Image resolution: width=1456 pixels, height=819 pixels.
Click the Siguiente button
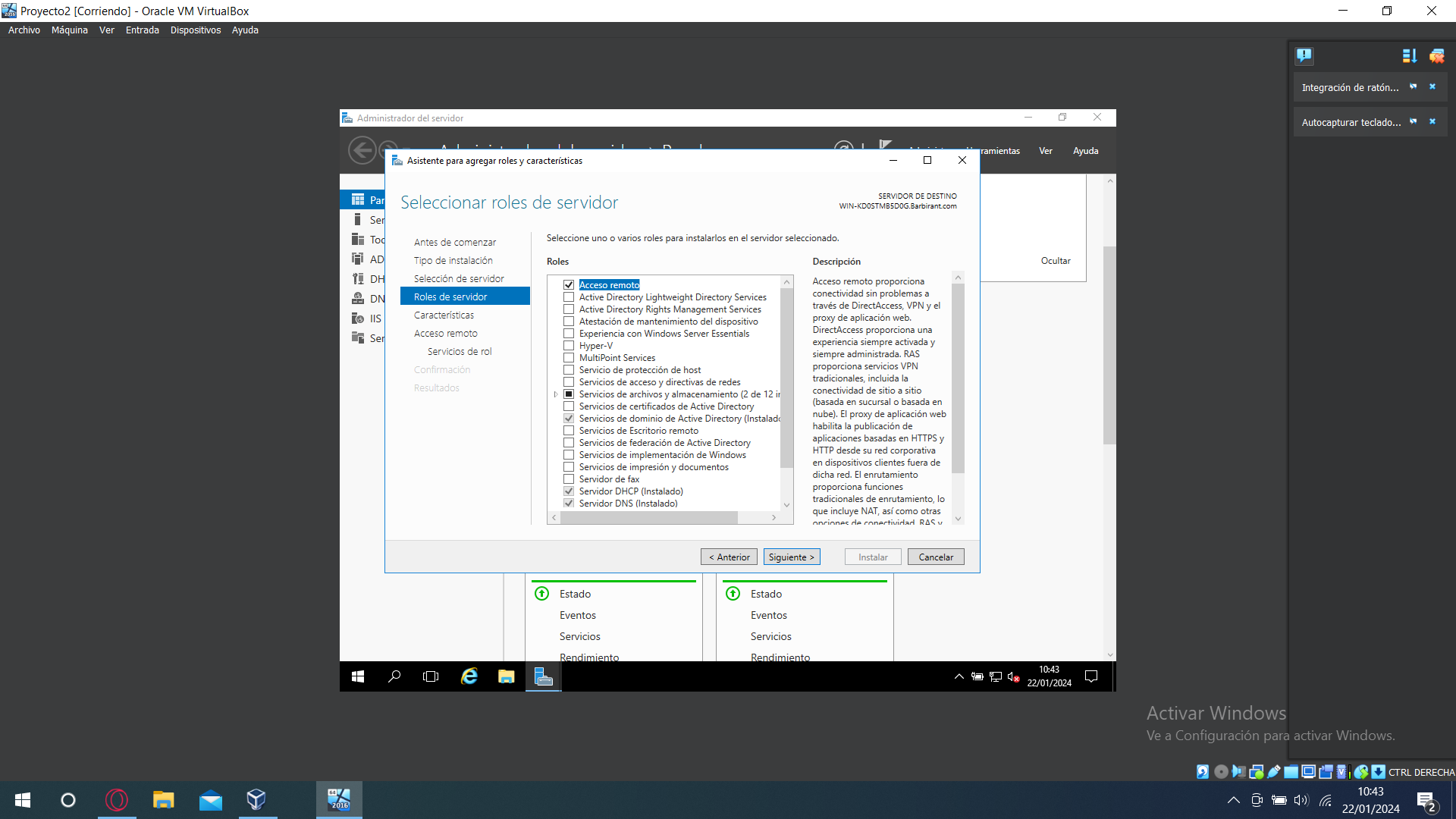pyautogui.click(x=792, y=557)
